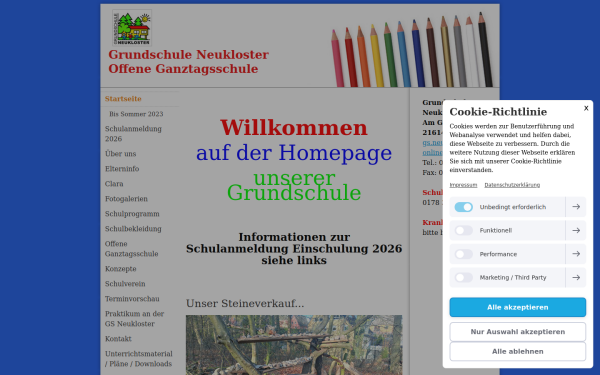This screenshot has height=375, width=600.
Task: Click the school email address link in the sidebar
Action: click(x=432, y=147)
